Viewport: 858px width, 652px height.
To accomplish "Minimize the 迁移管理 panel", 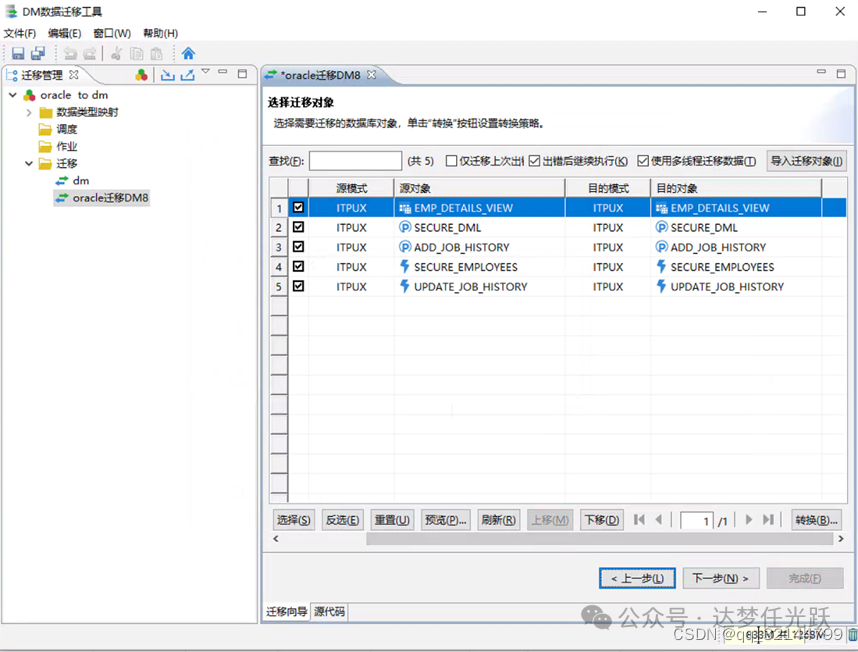I will (x=223, y=72).
